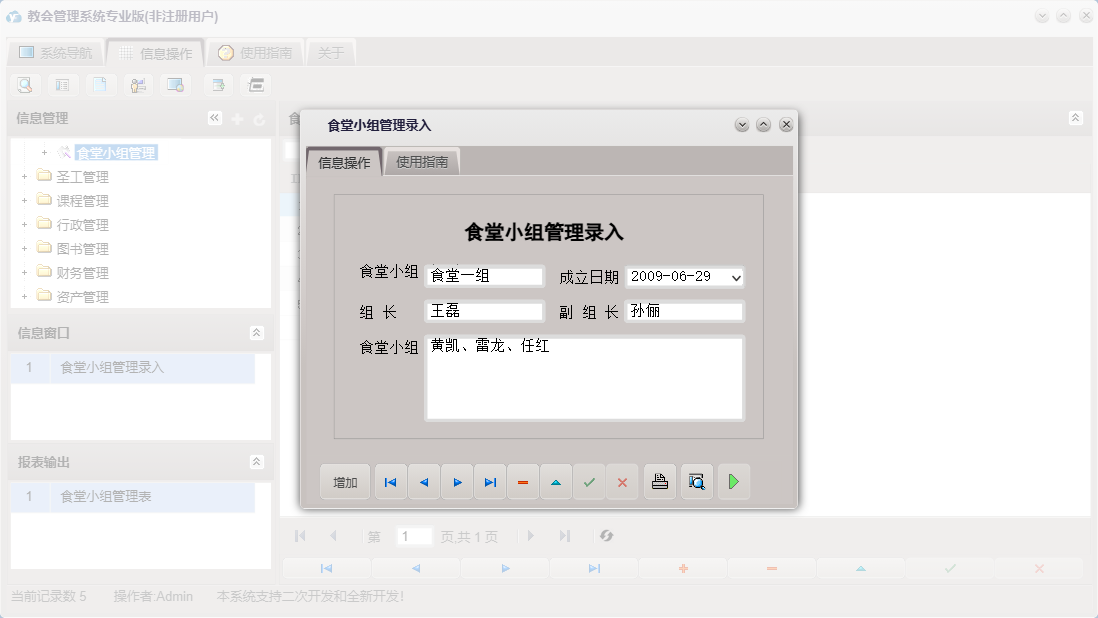Expand the 圣工管理 tree node
The height and width of the screenshot is (618, 1098).
point(23,176)
